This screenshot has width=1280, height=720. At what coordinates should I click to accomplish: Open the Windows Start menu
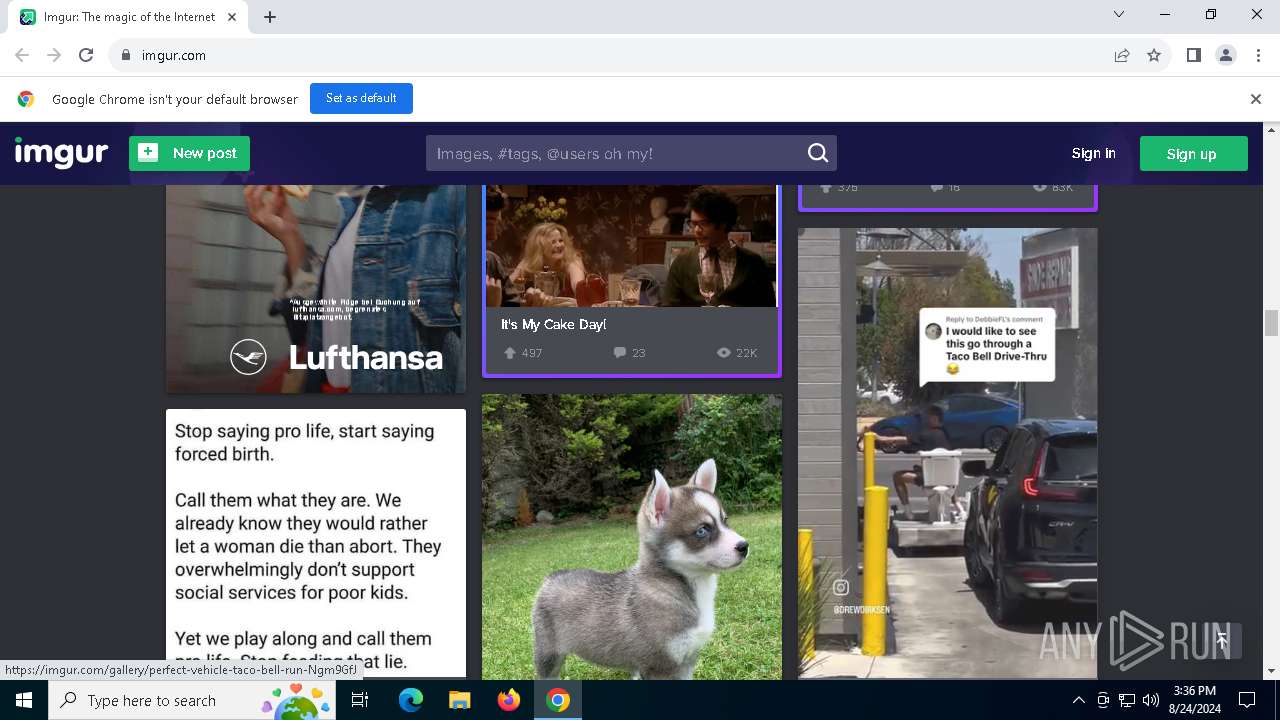(x=24, y=700)
